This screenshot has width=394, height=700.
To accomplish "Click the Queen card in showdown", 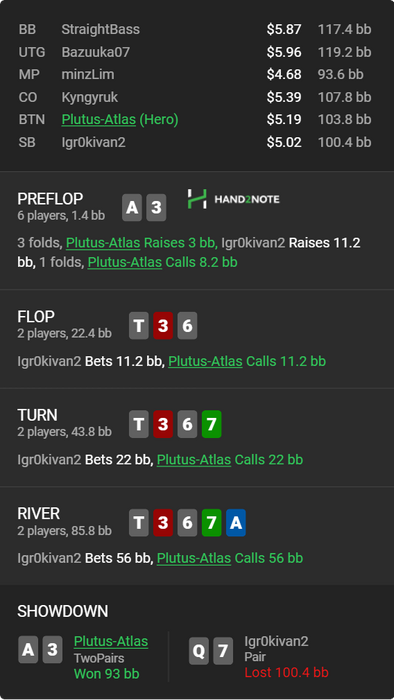I will [199, 651].
